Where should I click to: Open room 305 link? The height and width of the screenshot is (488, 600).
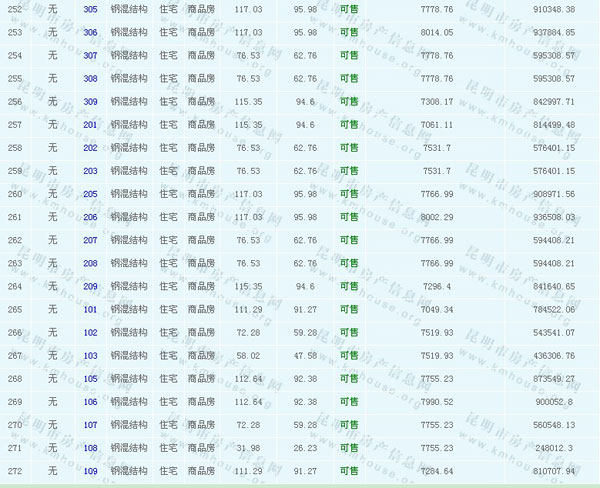tap(90, 9)
